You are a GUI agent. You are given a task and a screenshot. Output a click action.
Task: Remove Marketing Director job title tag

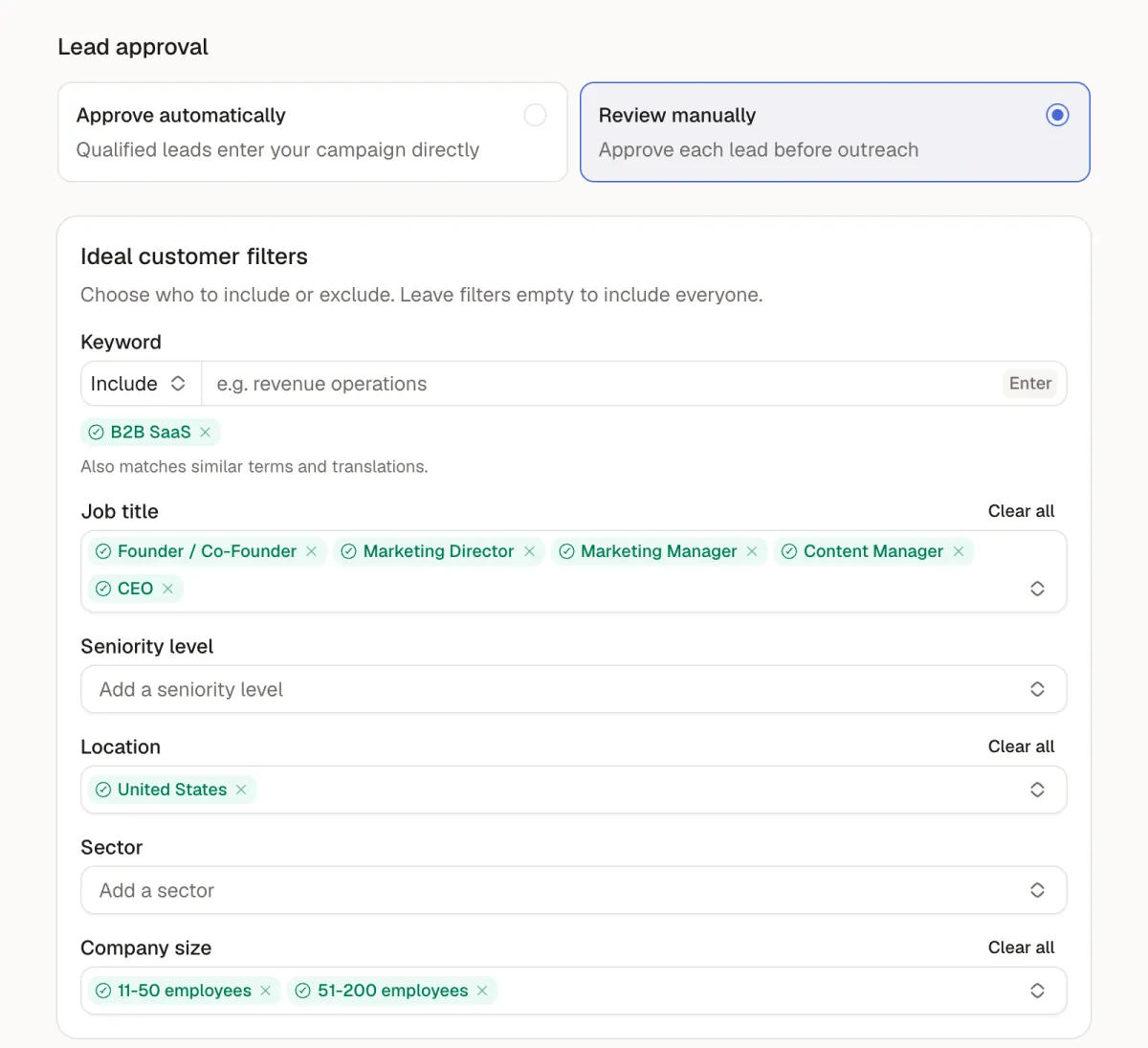pyautogui.click(x=529, y=551)
